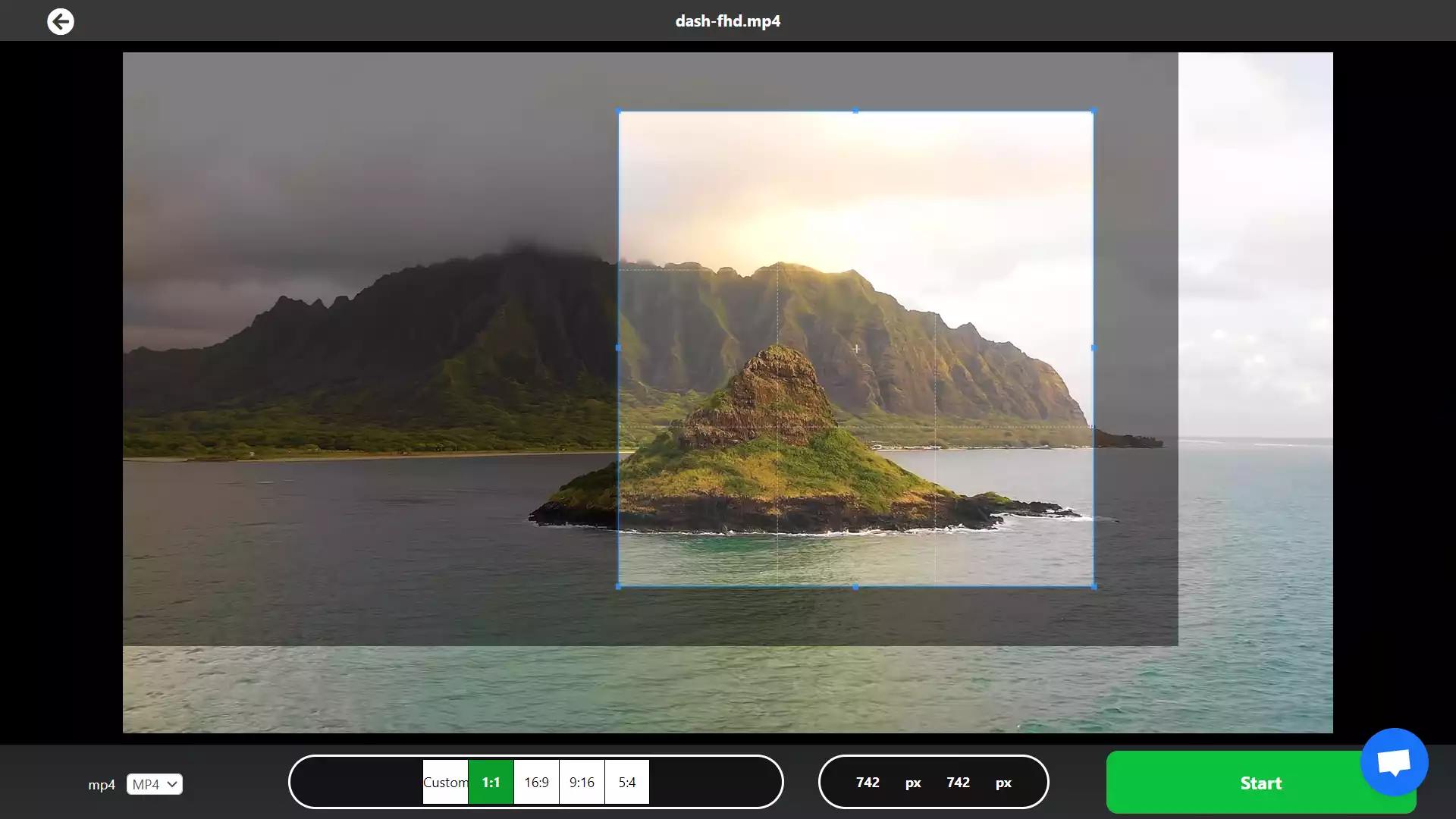Viewport: 1456px width, 819px height.
Task: Open the MP4 format dropdown
Action: (155, 784)
